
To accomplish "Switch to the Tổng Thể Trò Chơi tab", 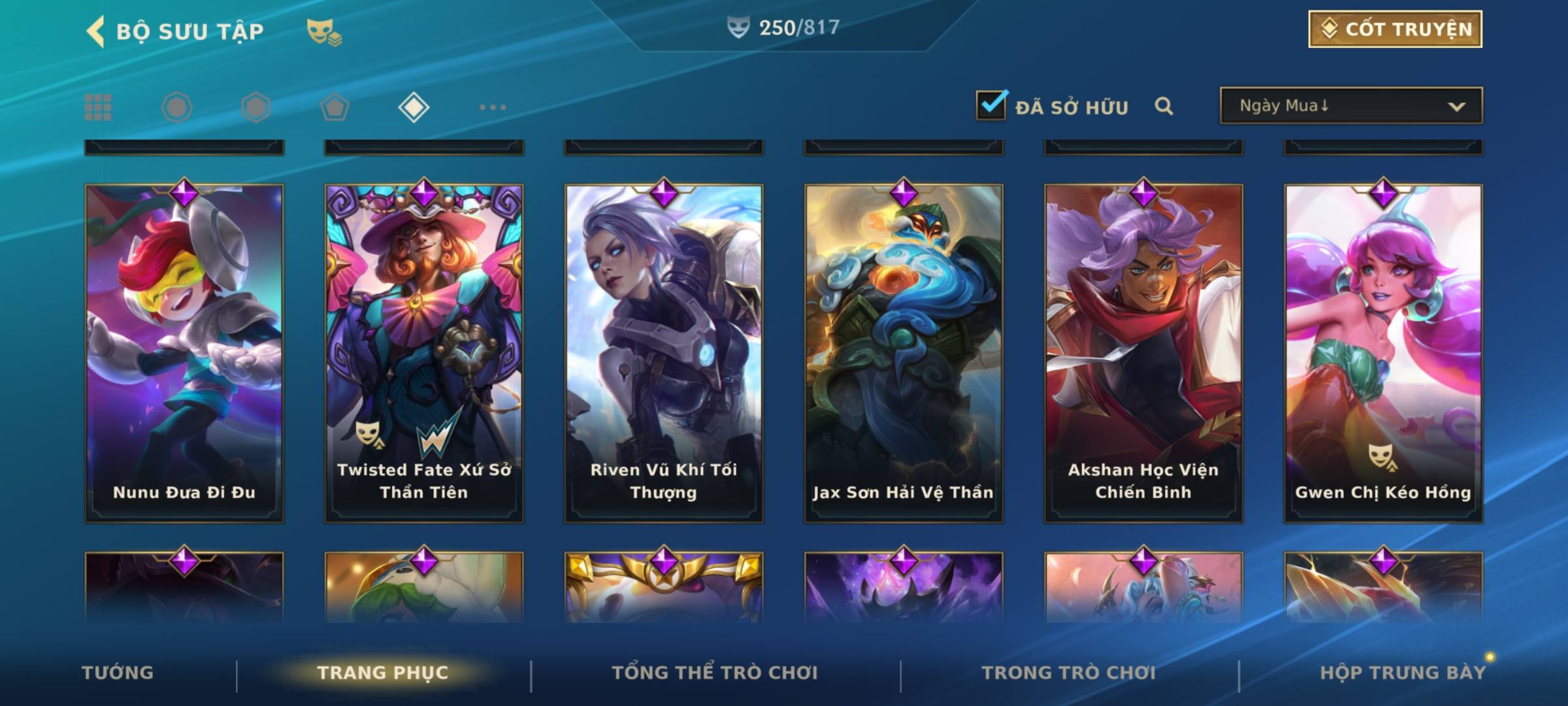I will point(715,673).
